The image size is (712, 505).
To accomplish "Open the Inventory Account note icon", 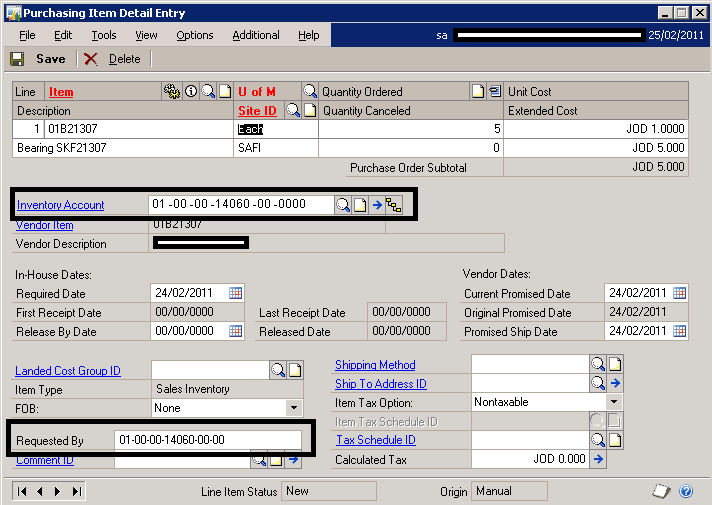I will (360, 205).
